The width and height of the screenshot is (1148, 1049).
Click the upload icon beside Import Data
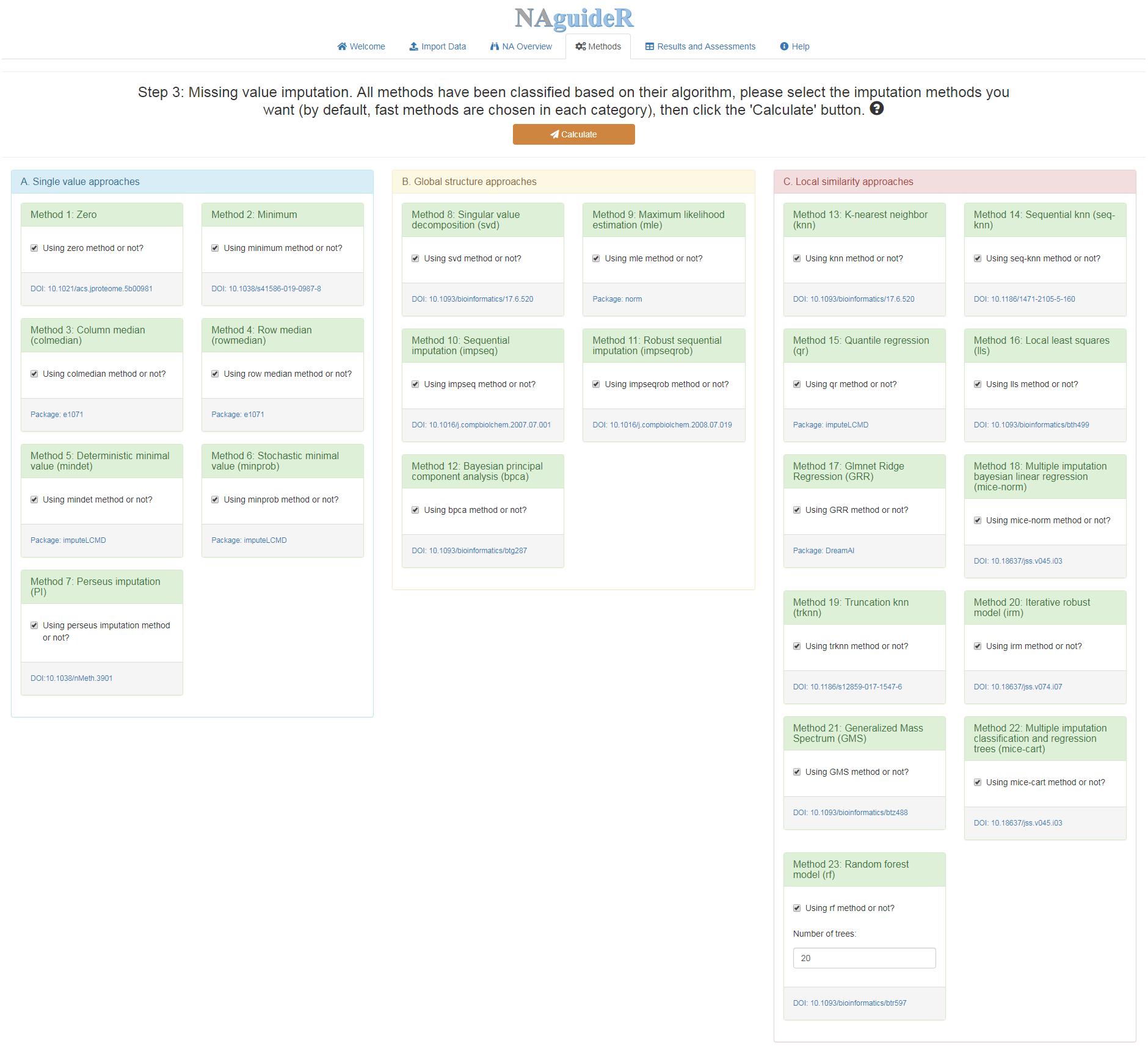413,46
